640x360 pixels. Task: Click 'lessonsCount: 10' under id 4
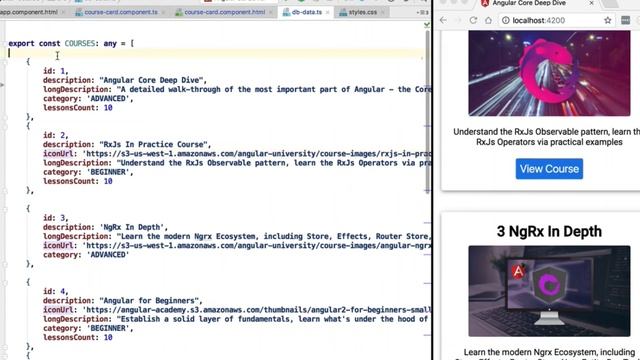[x=78, y=338]
